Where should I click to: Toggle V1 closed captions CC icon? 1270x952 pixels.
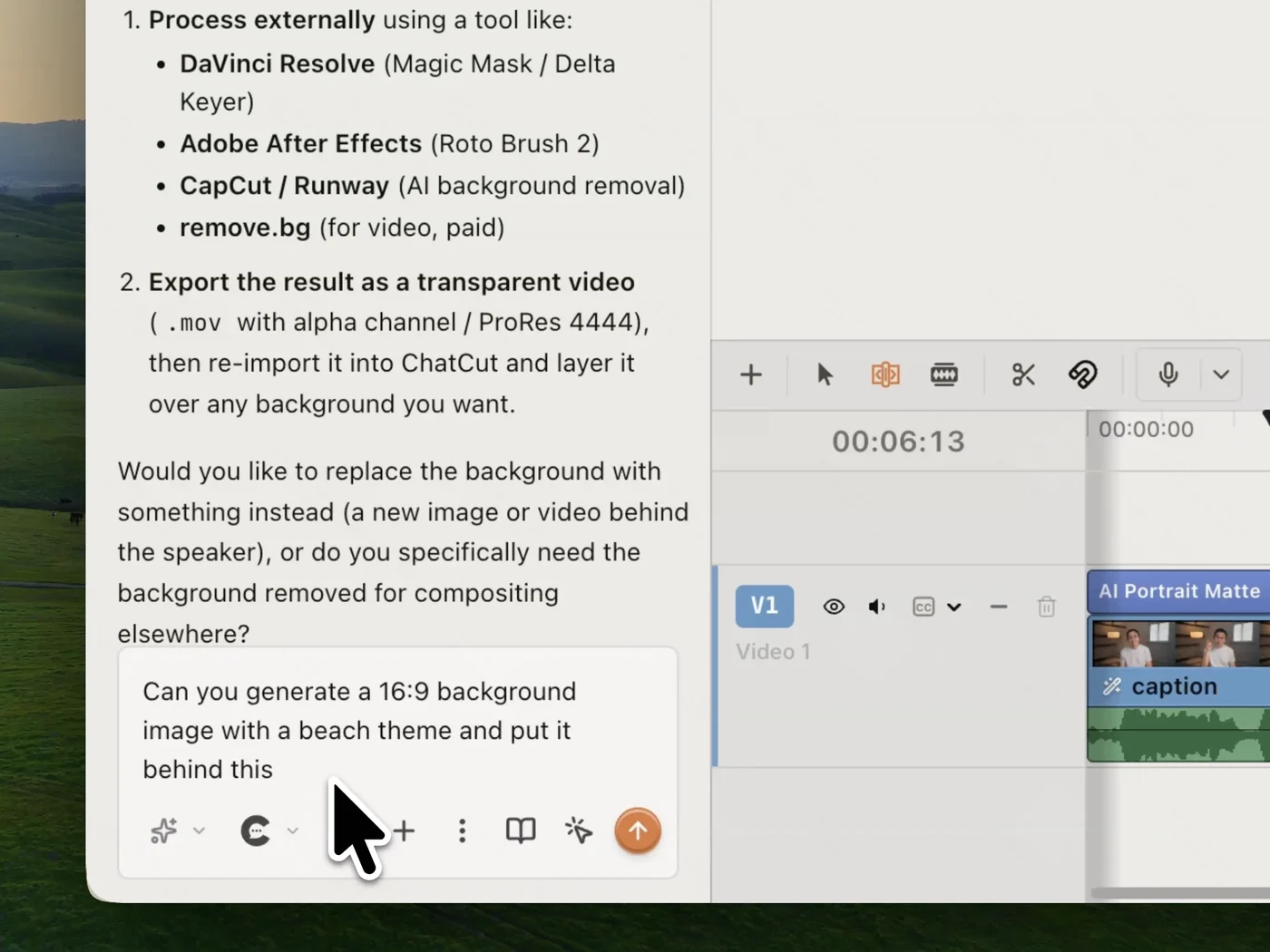(923, 607)
